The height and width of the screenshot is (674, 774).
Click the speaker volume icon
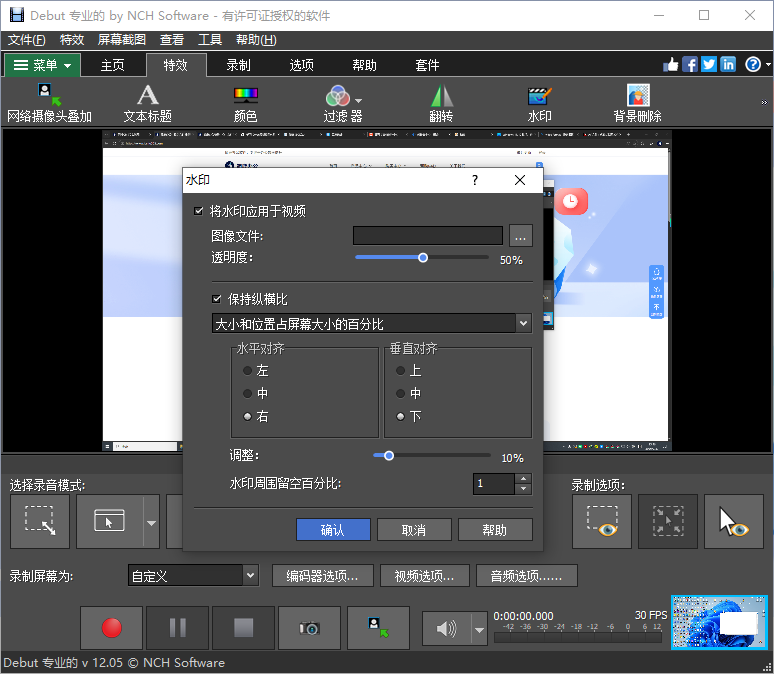[x=446, y=628]
